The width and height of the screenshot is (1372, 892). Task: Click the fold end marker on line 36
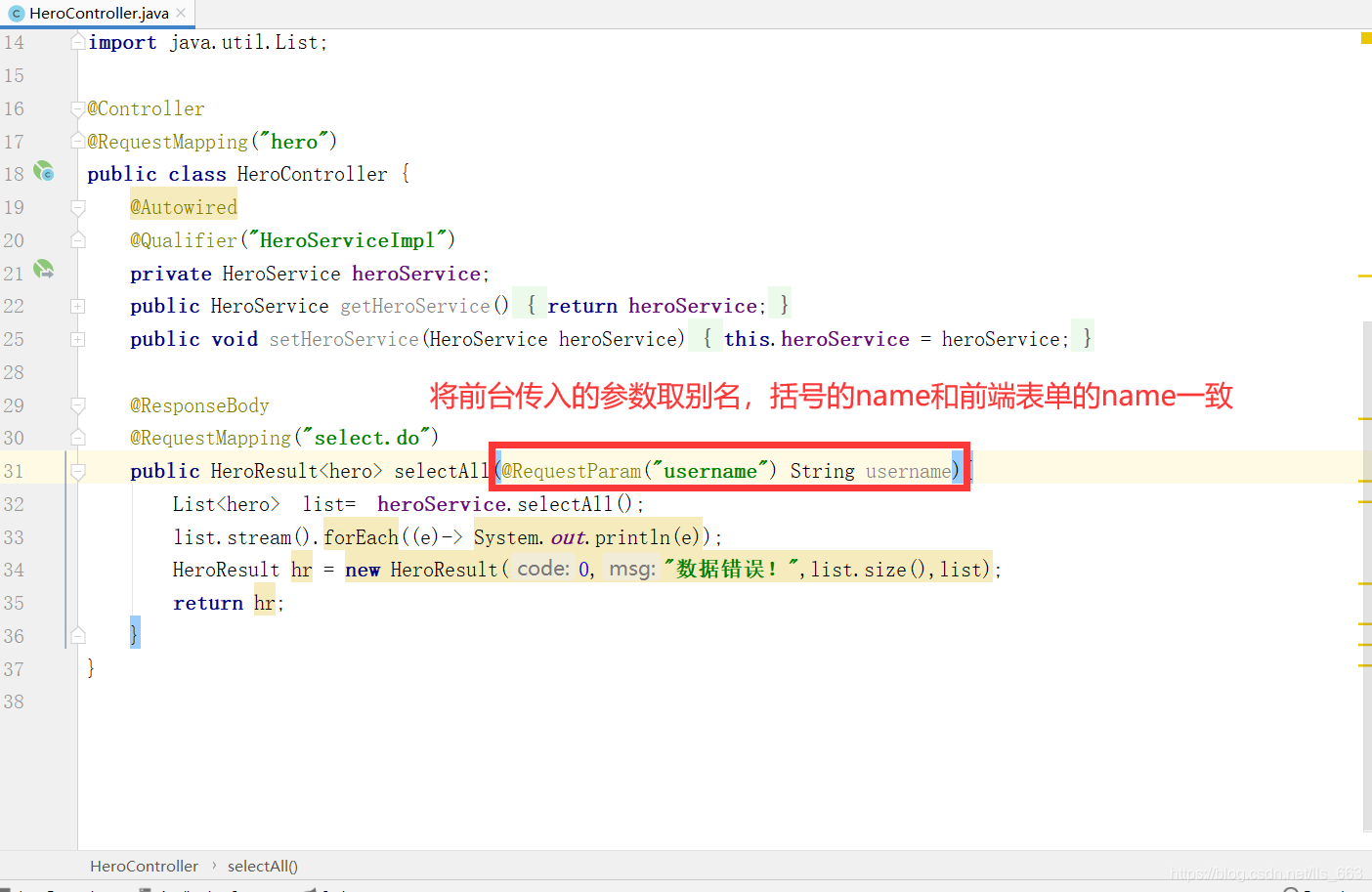coord(77,636)
